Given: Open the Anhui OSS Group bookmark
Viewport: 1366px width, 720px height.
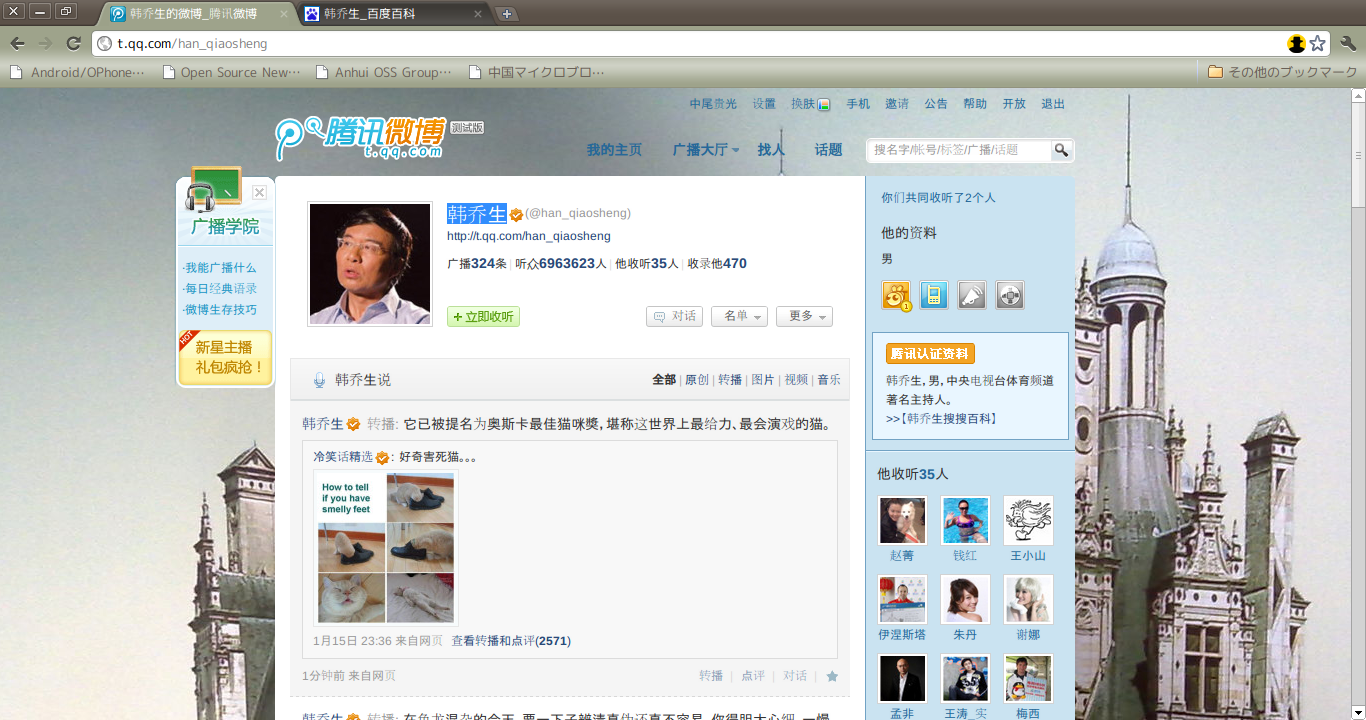Looking at the screenshot, I should pos(384,72).
